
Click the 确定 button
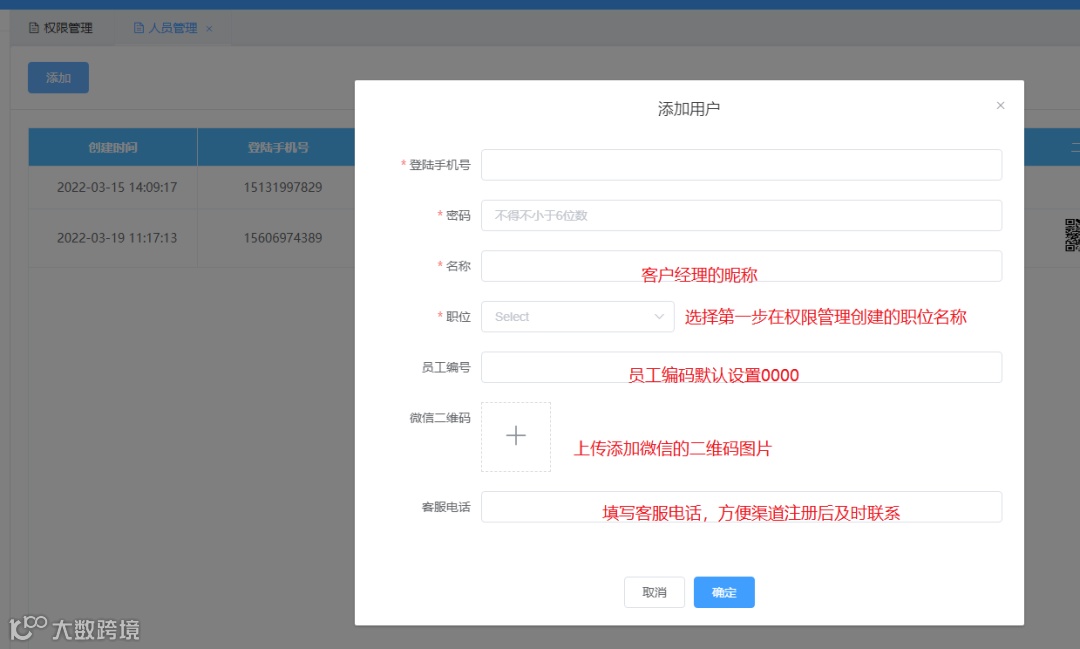point(724,592)
